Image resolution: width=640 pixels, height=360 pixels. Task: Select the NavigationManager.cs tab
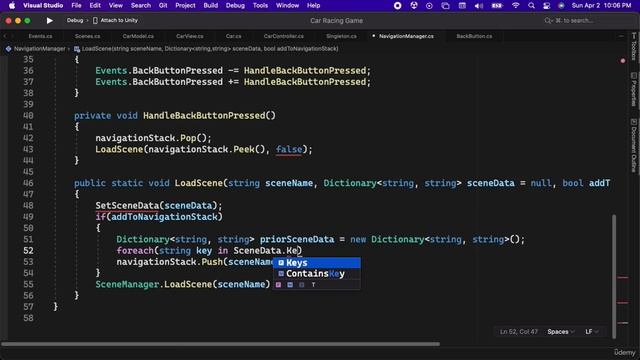(406, 36)
